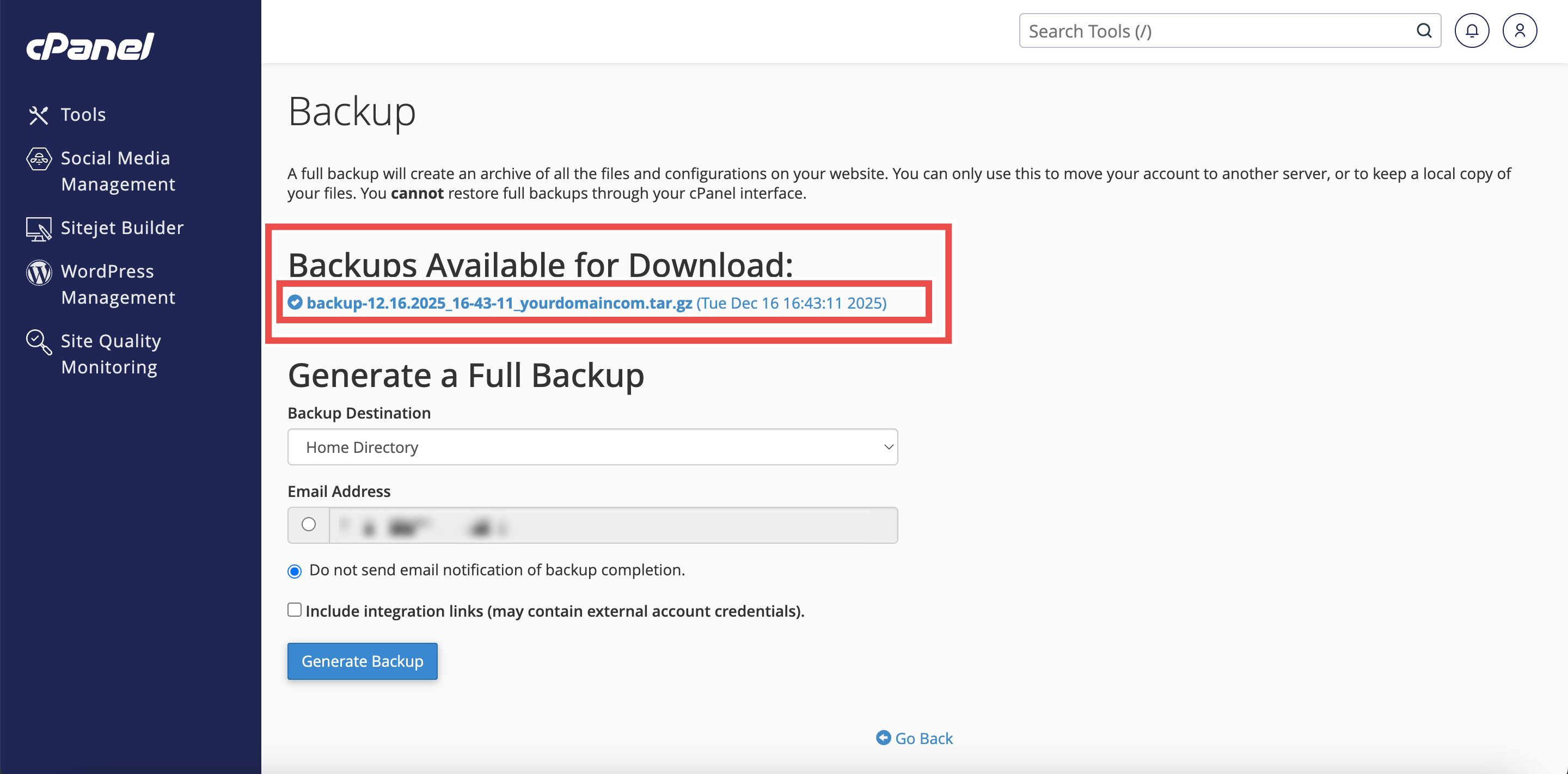Open the notifications bell
This screenshot has width=1568, height=774.
point(1471,30)
